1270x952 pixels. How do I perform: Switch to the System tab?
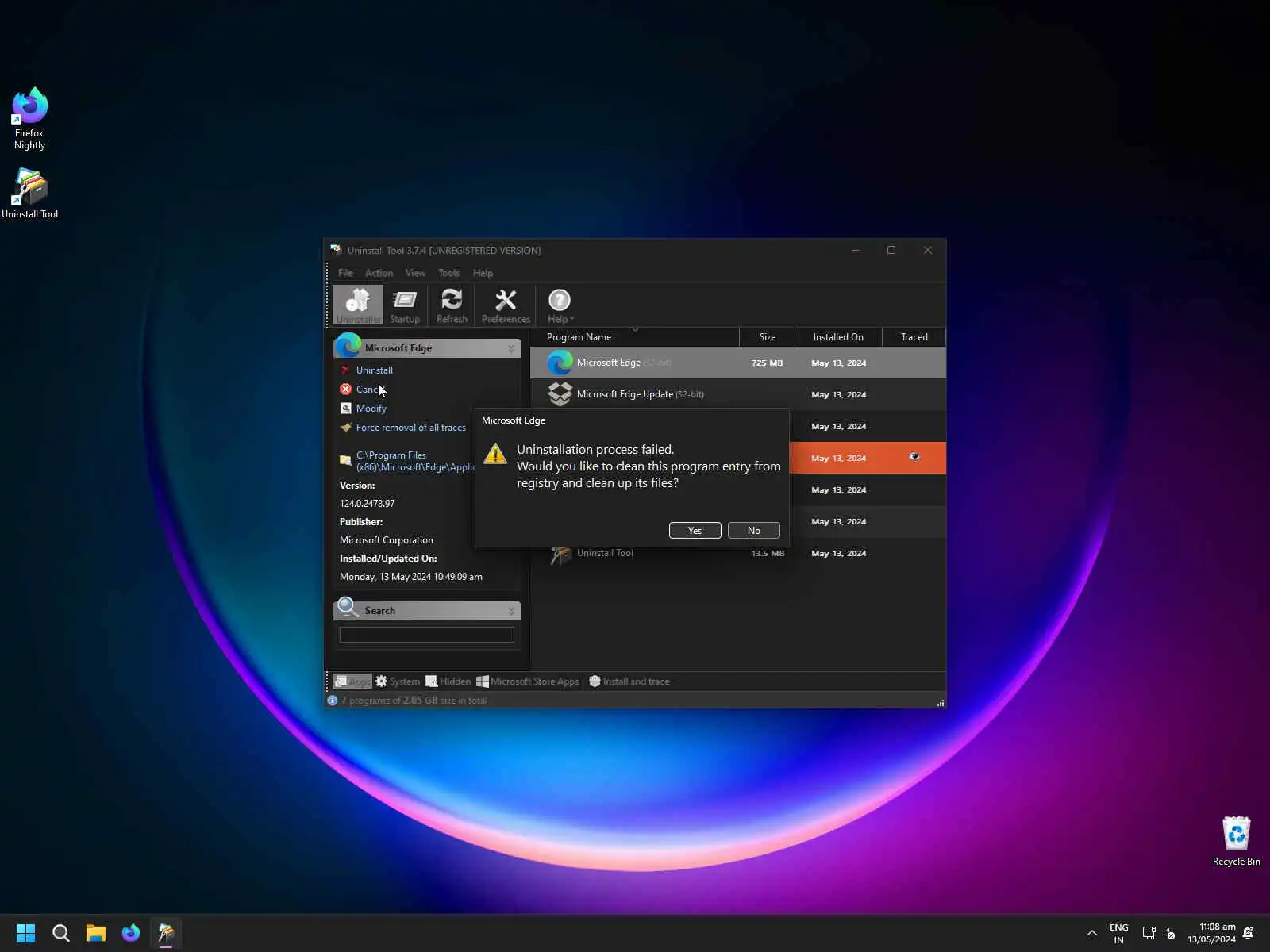coord(398,681)
